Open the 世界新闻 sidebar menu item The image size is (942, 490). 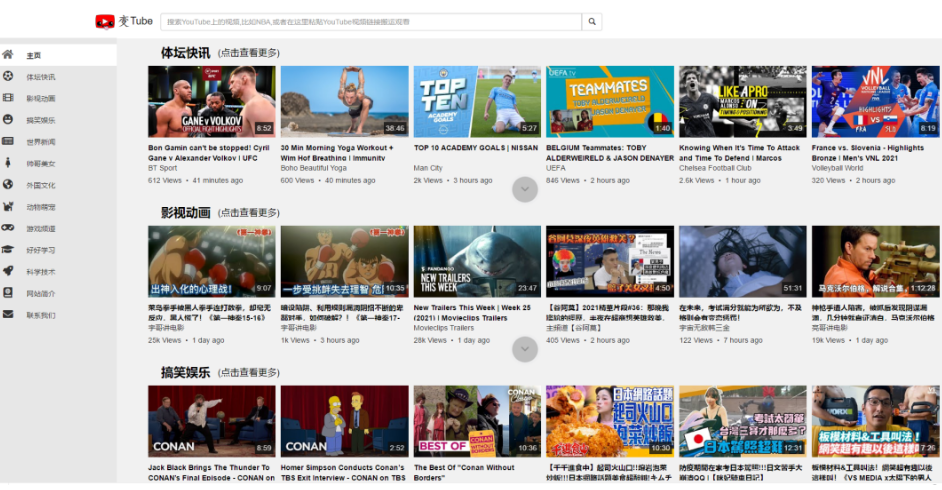41,142
